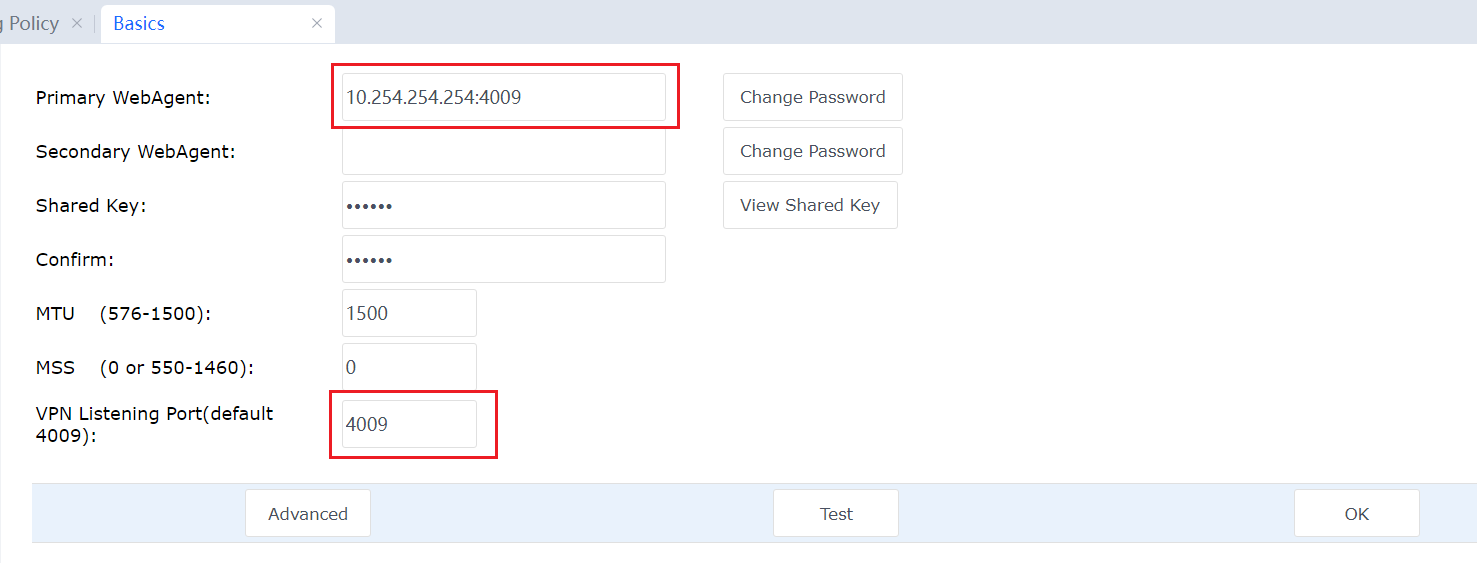Focus the Secondary WebAgent input box

[x=503, y=151]
